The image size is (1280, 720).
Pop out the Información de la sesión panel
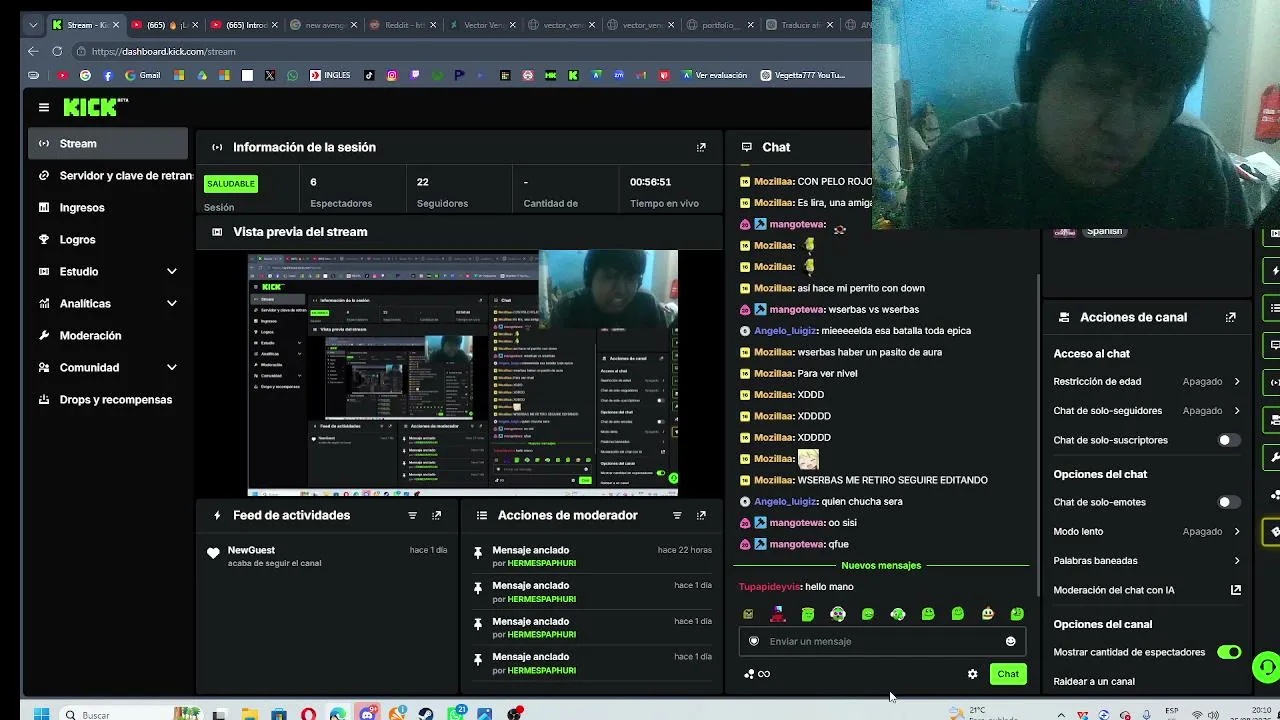pos(701,147)
